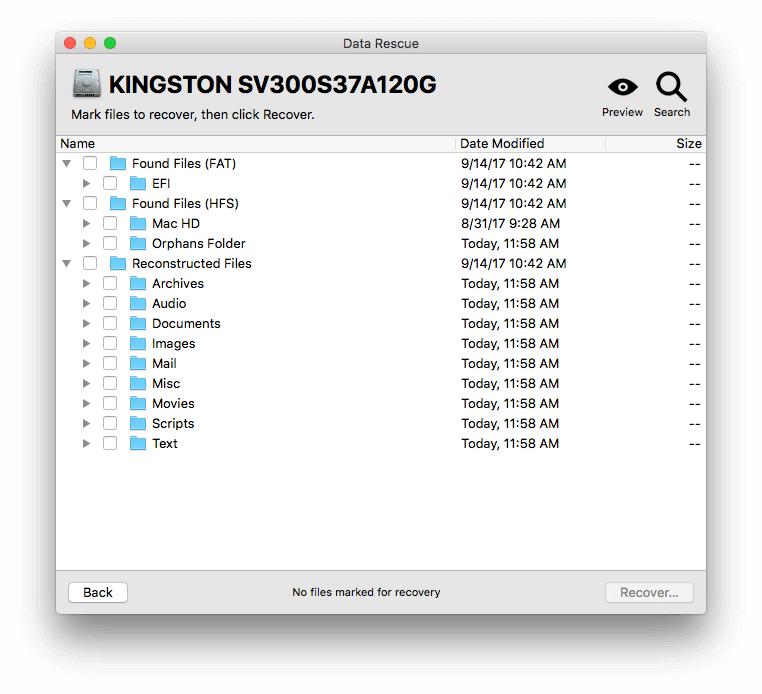Check the Reconstructed Files checkbox
The image size is (762, 694).
(x=90, y=263)
